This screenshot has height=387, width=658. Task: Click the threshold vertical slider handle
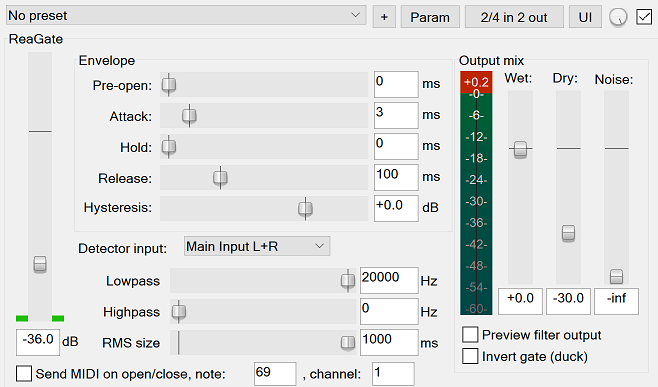pos(40,264)
